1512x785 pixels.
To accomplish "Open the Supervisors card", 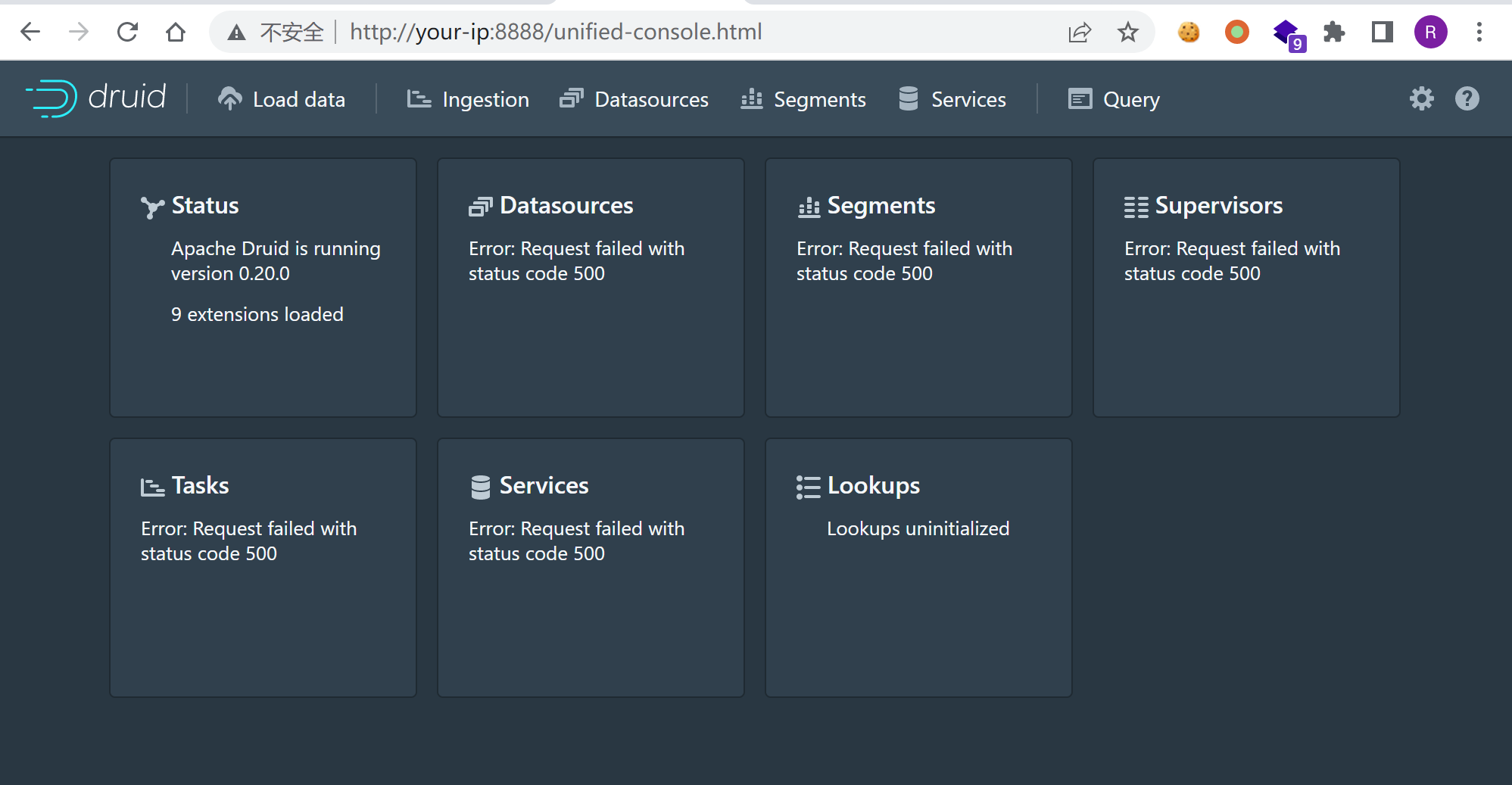I will pos(1246,288).
